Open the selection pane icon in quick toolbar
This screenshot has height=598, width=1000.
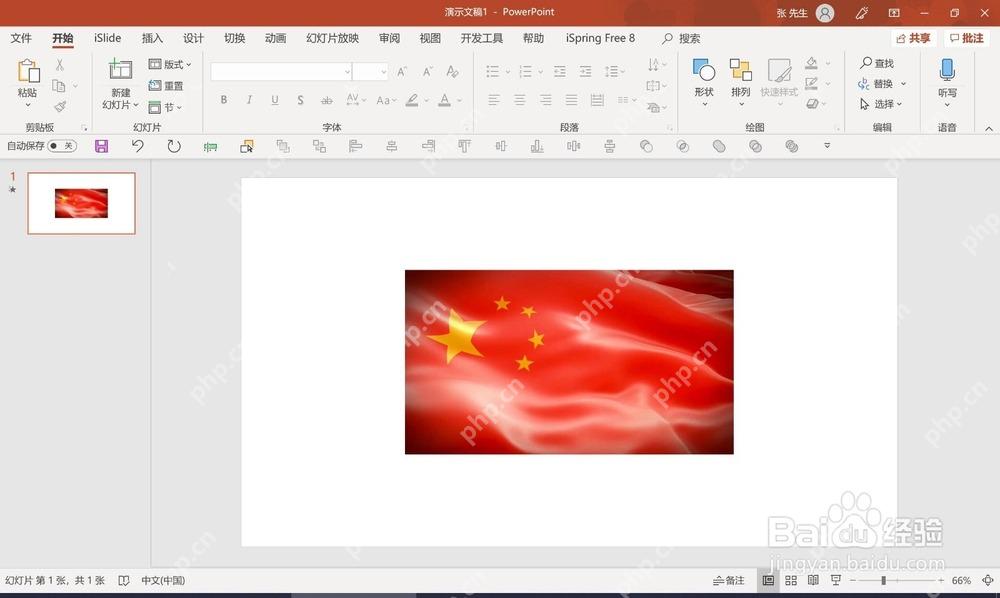(x=247, y=147)
